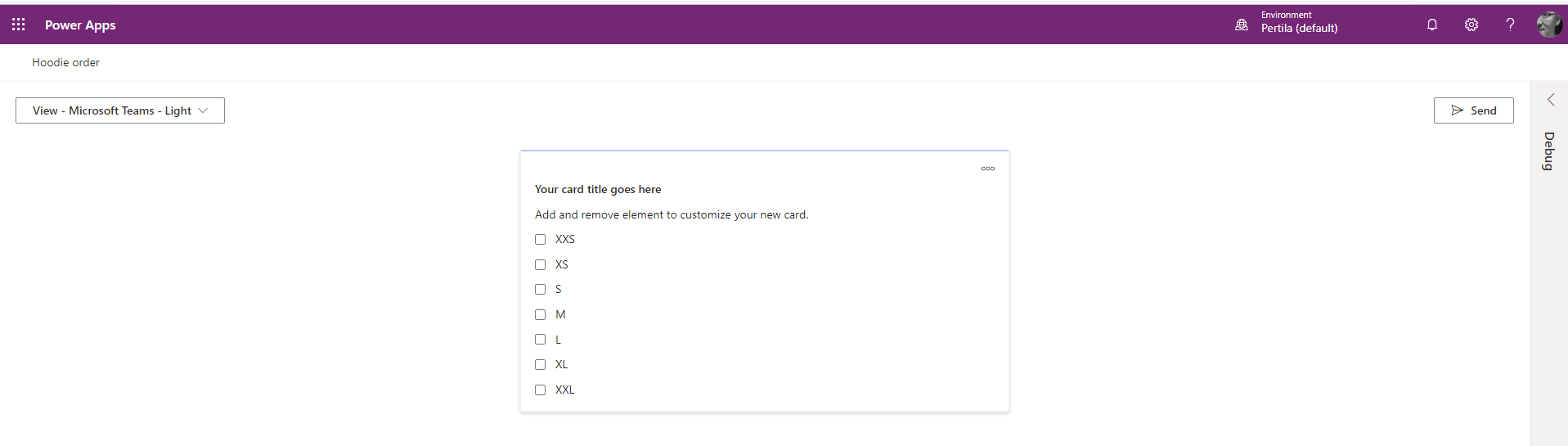Expand the Debug panel chevron
The height and width of the screenshot is (446, 1568).
[1550, 100]
